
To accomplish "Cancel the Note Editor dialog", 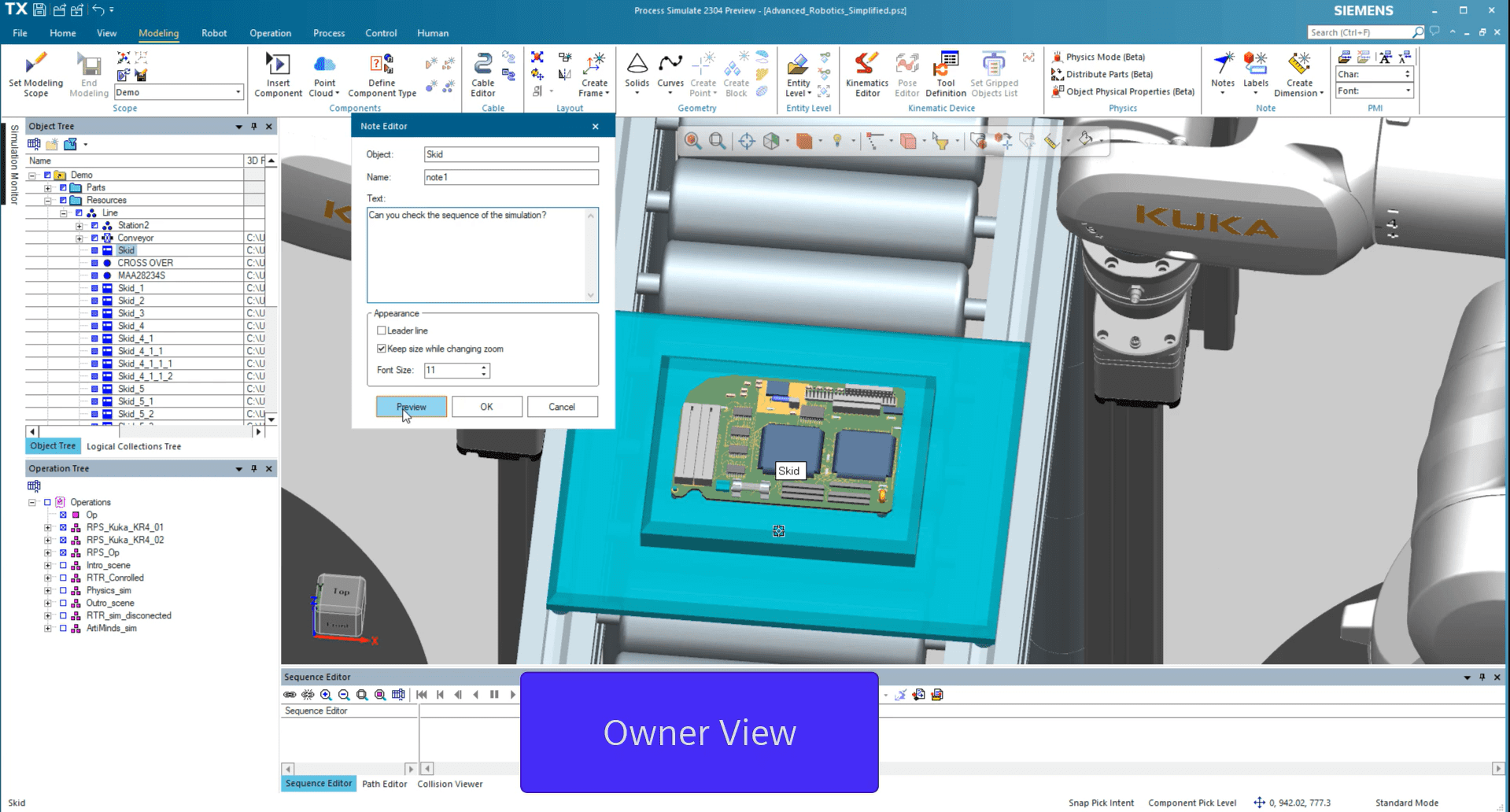I will pyautogui.click(x=562, y=407).
